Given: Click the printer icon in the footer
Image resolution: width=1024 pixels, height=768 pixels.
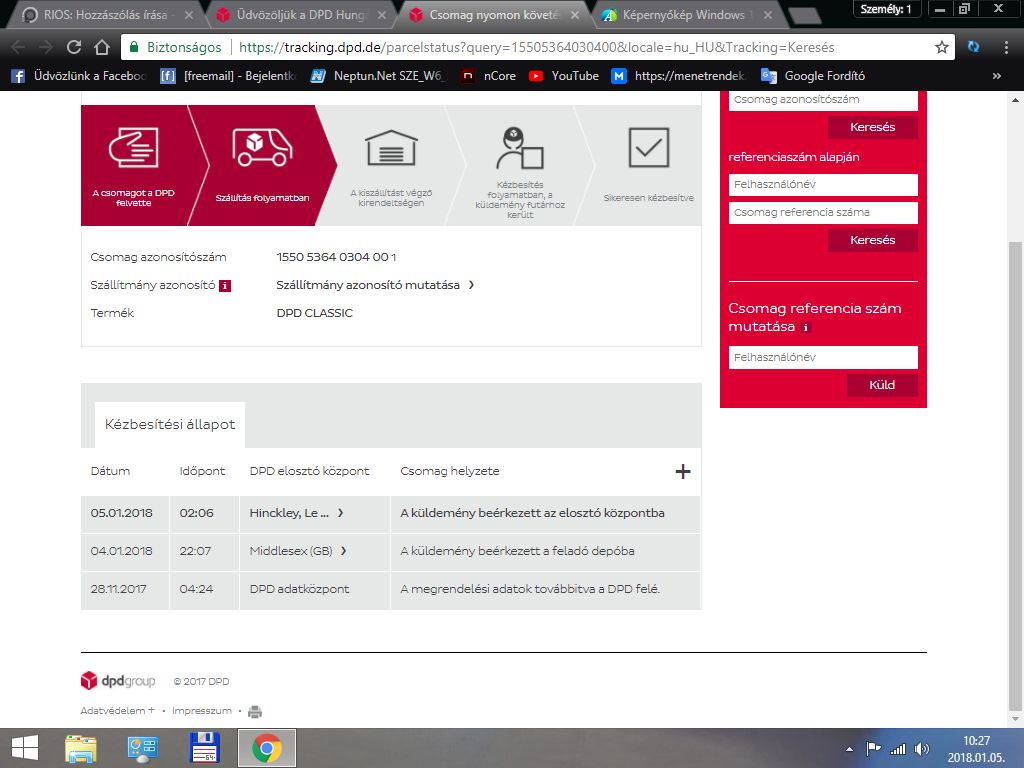Looking at the screenshot, I should coord(255,711).
